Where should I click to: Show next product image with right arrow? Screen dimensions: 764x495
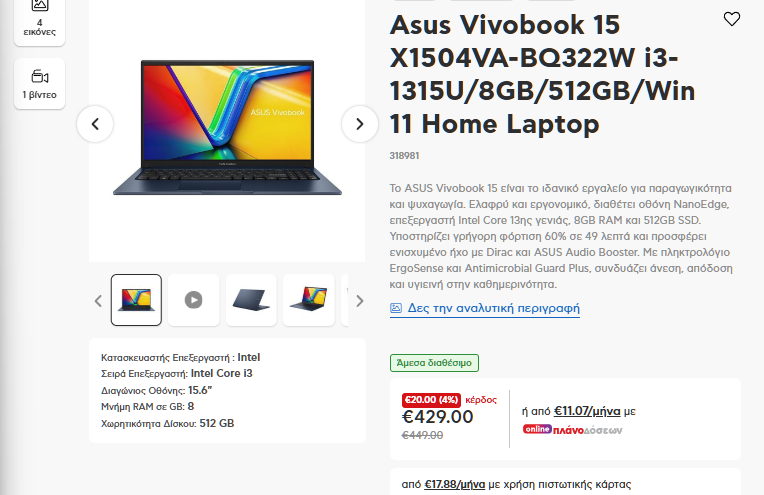coord(360,124)
